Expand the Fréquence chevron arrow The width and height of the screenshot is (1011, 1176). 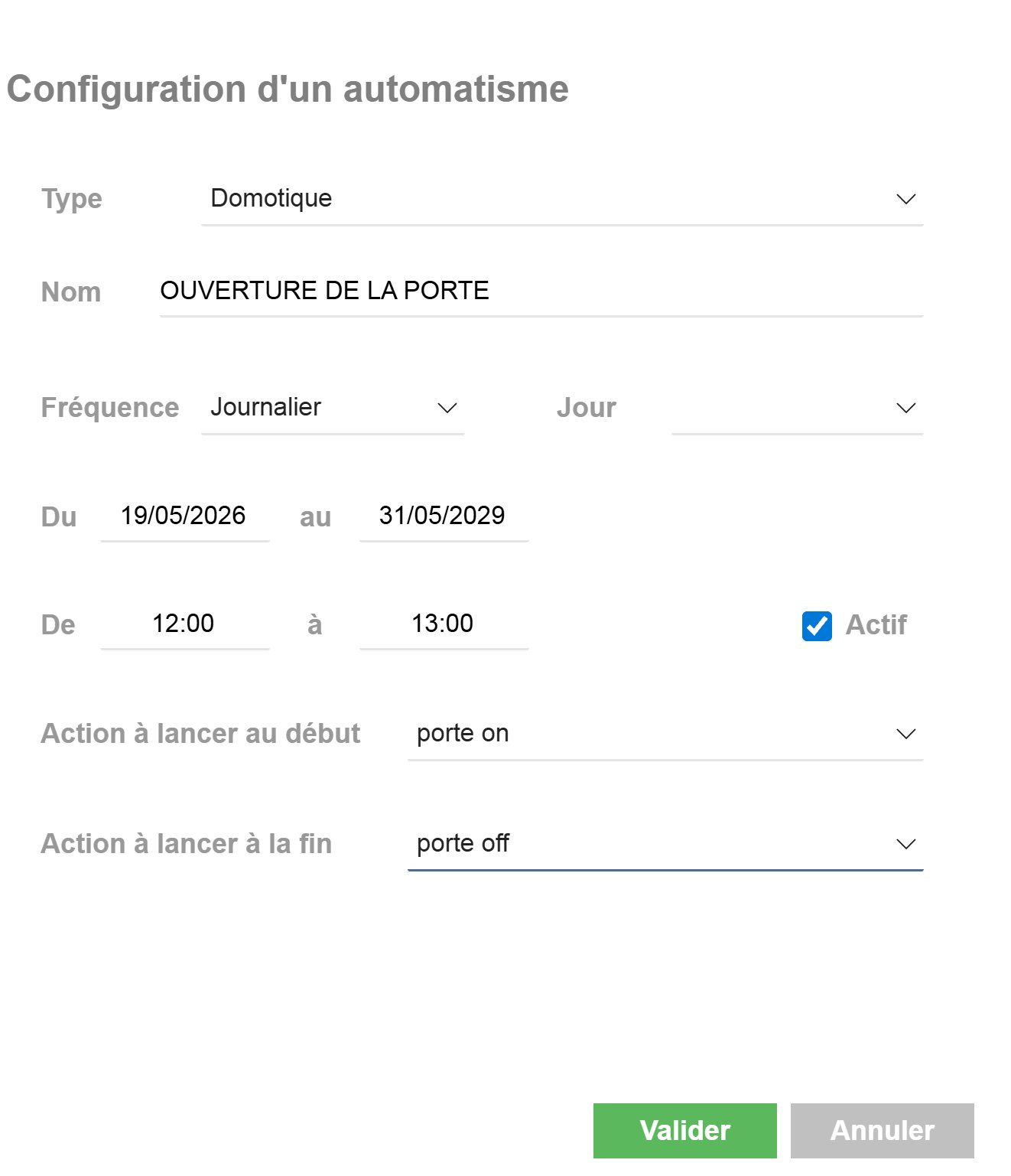pyautogui.click(x=447, y=408)
